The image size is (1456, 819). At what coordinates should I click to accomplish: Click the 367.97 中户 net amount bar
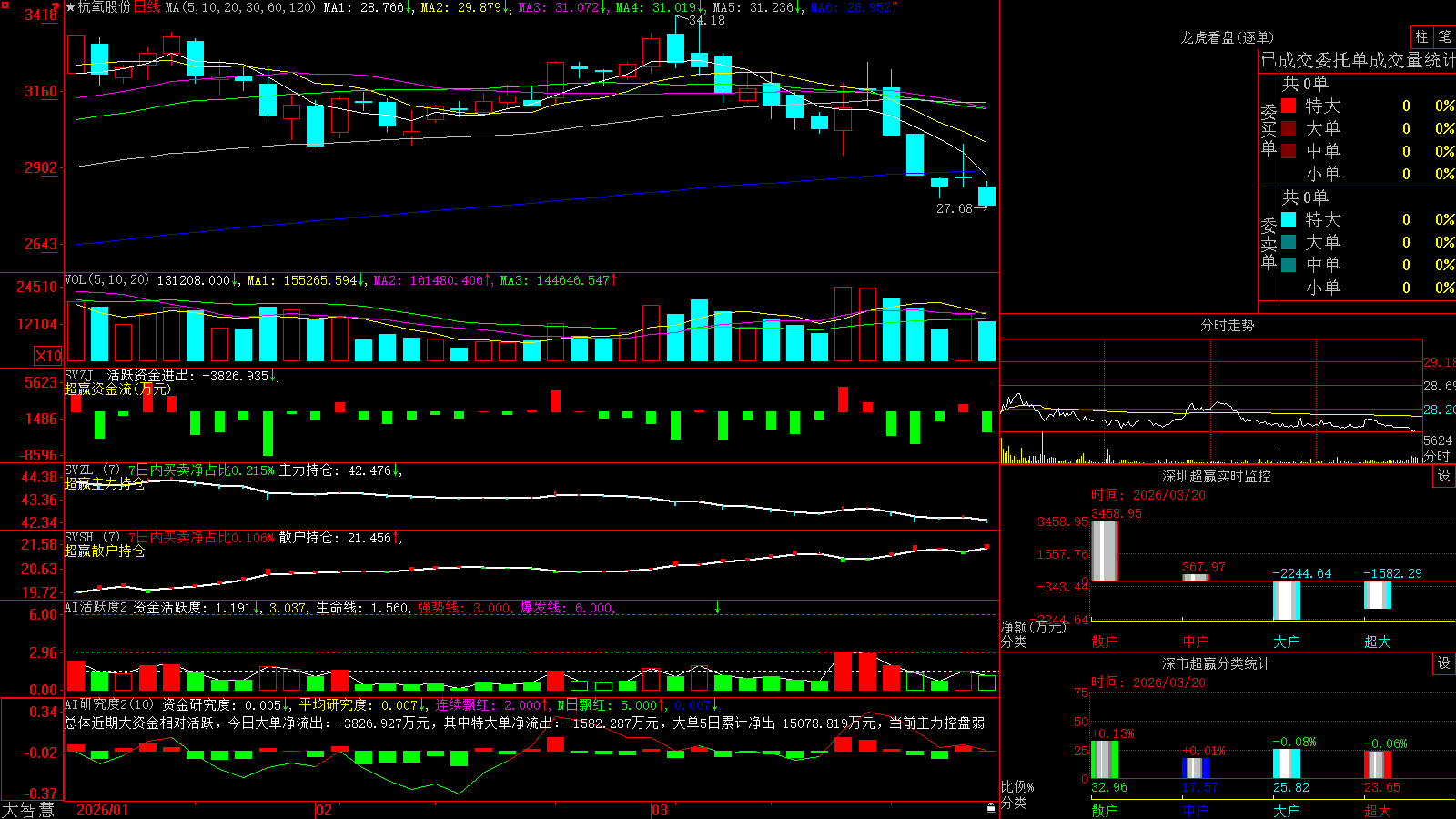1195,578
